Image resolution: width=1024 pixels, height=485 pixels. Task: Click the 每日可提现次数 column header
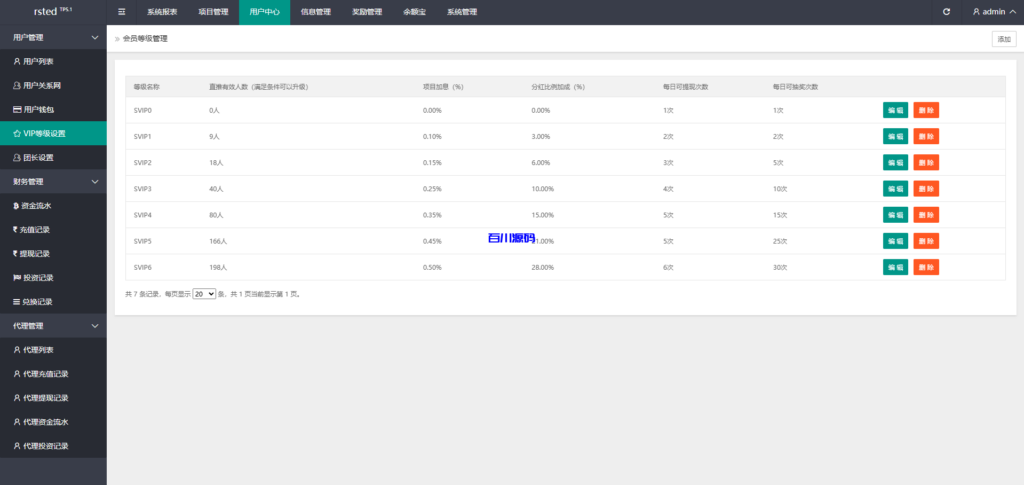tap(686, 86)
